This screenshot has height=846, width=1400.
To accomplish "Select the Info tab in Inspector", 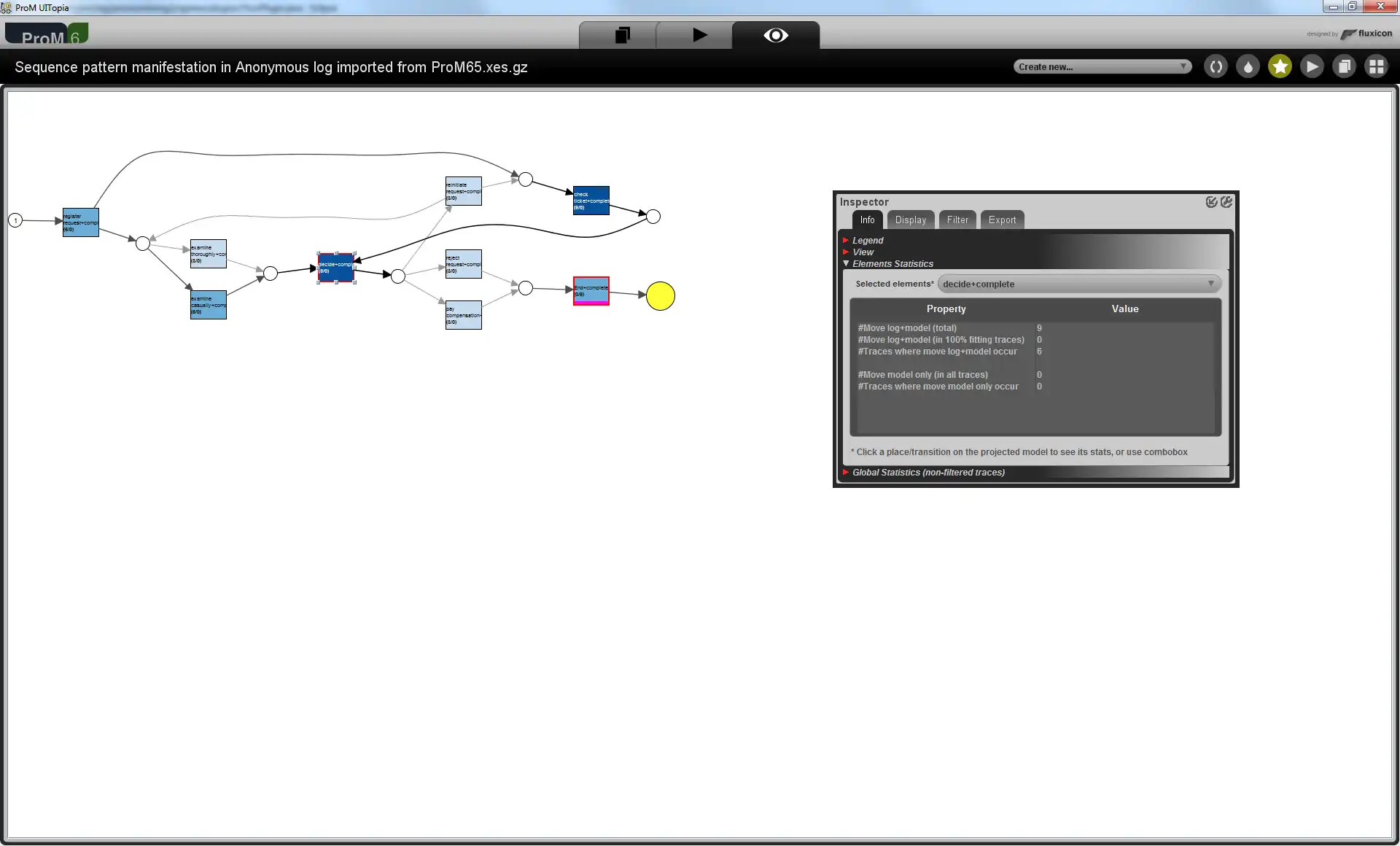I will [865, 219].
